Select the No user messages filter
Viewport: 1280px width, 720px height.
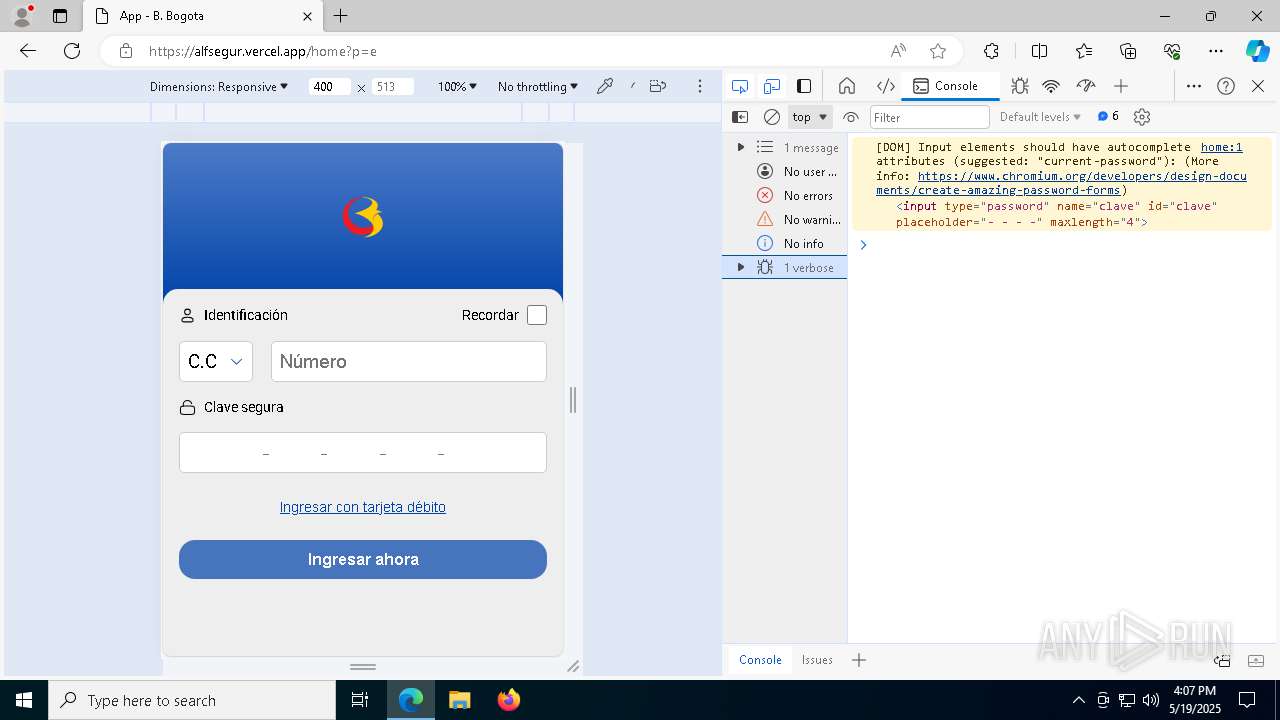(x=785, y=171)
